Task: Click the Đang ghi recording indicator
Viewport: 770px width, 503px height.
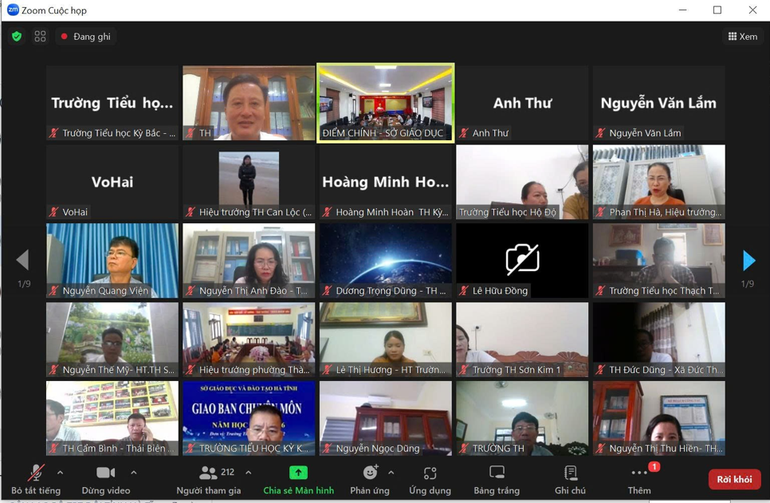Action: (85, 36)
